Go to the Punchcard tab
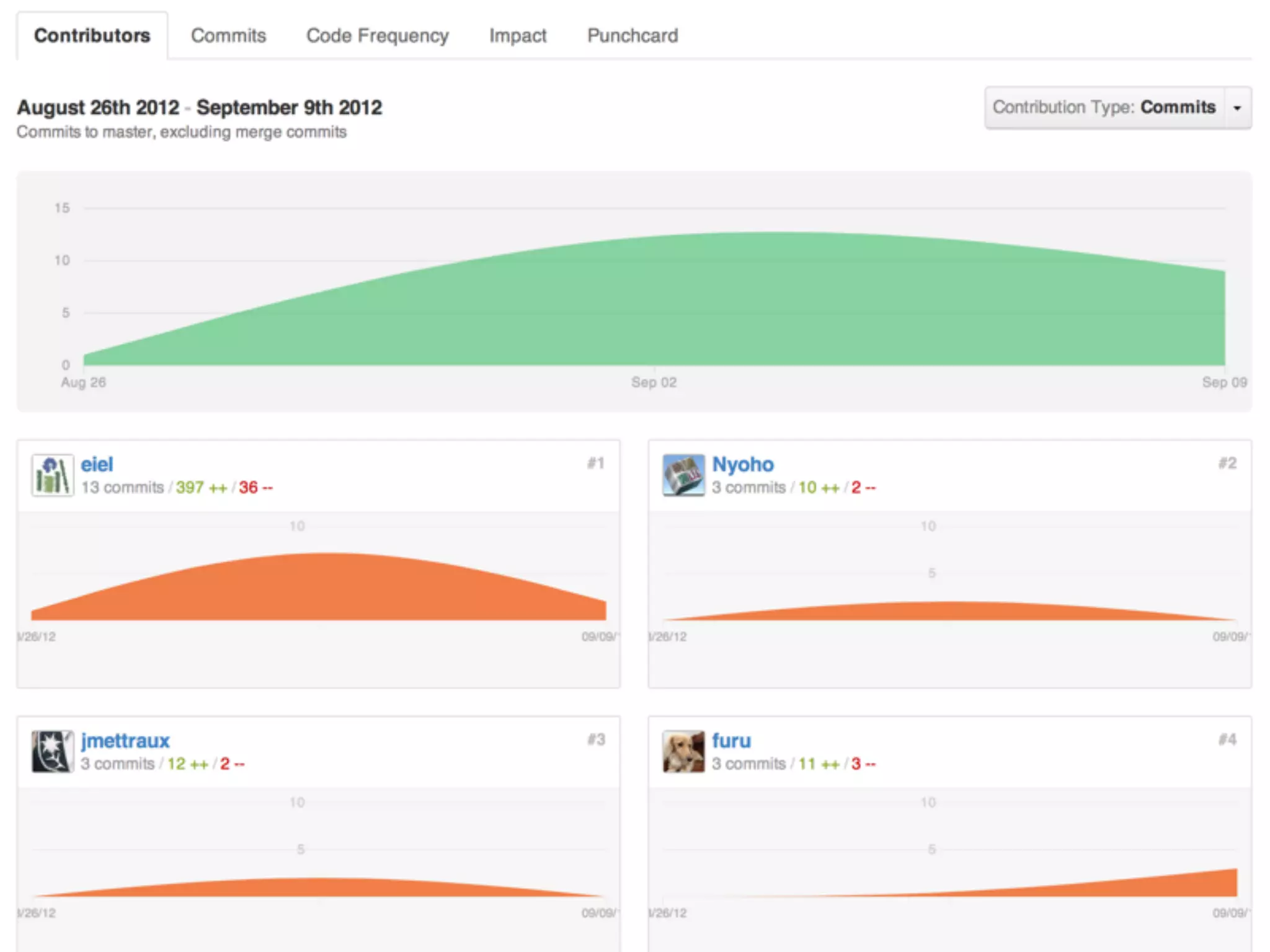This screenshot has width=1270, height=952. click(x=633, y=36)
